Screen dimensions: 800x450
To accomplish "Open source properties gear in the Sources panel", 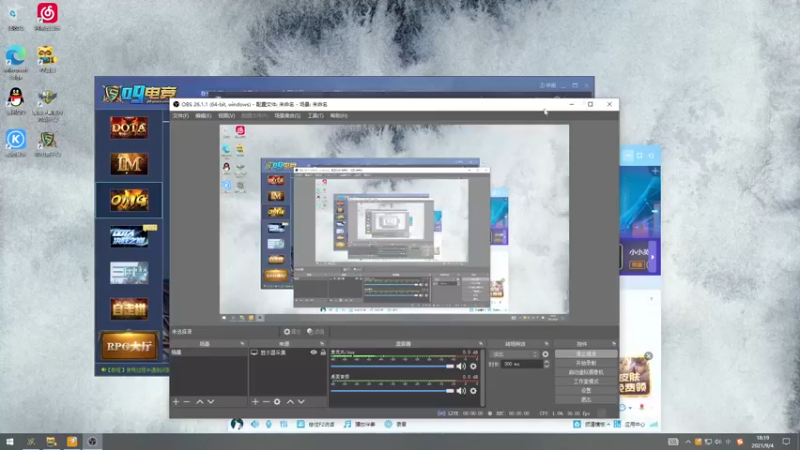I will (277, 402).
